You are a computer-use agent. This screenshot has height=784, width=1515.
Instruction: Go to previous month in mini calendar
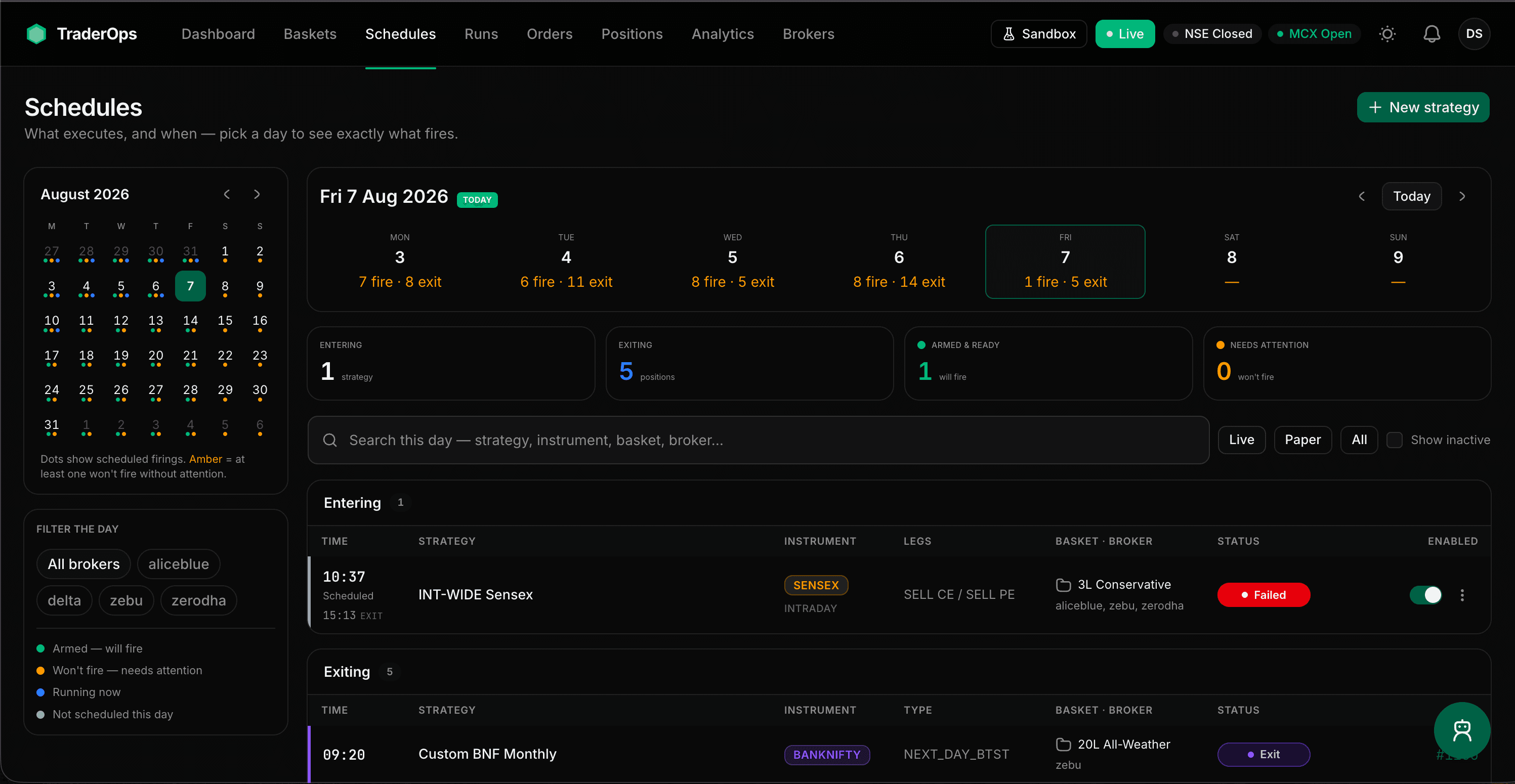pyautogui.click(x=227, y=195)
